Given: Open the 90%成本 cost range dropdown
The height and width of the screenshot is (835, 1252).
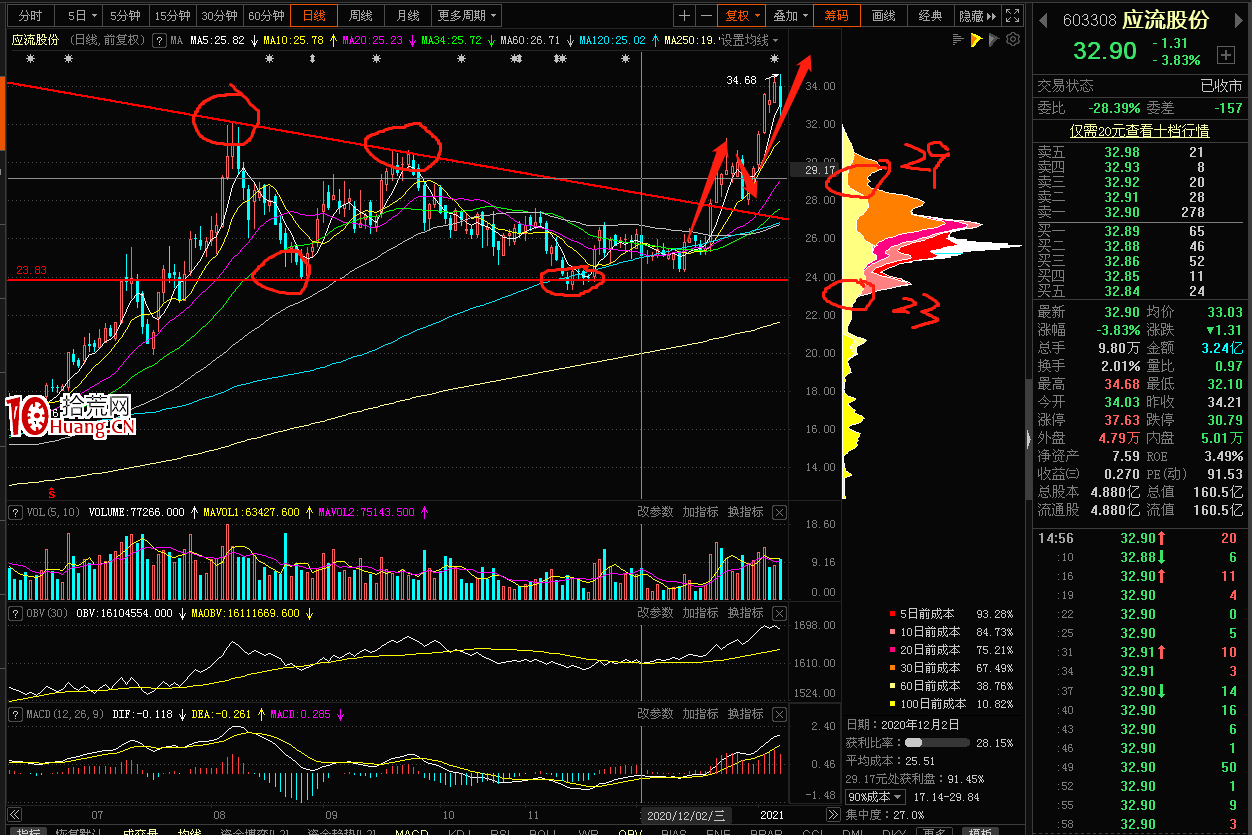Looking at the screenshot, I should (x=875, y=797).
